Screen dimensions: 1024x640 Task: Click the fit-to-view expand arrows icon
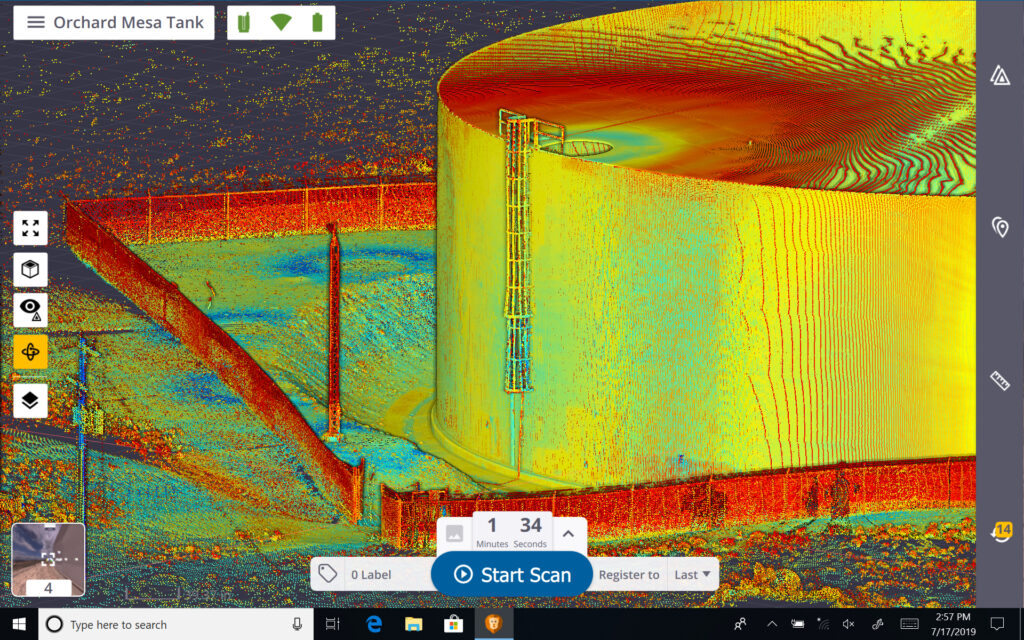point(30,228)
